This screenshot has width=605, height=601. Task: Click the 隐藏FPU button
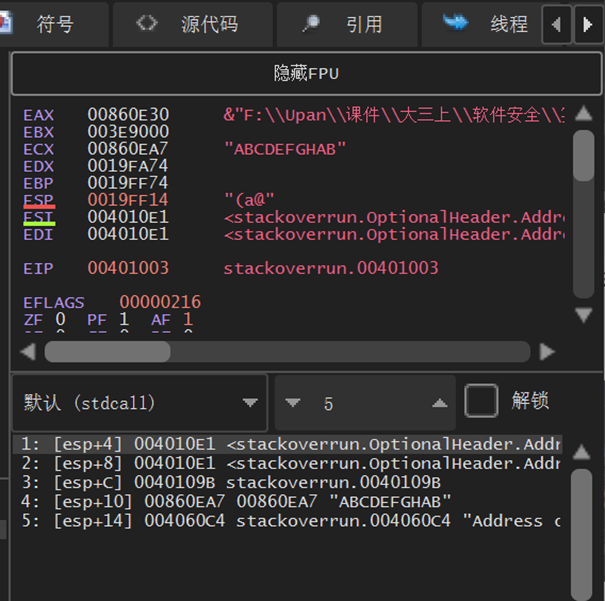306,73
